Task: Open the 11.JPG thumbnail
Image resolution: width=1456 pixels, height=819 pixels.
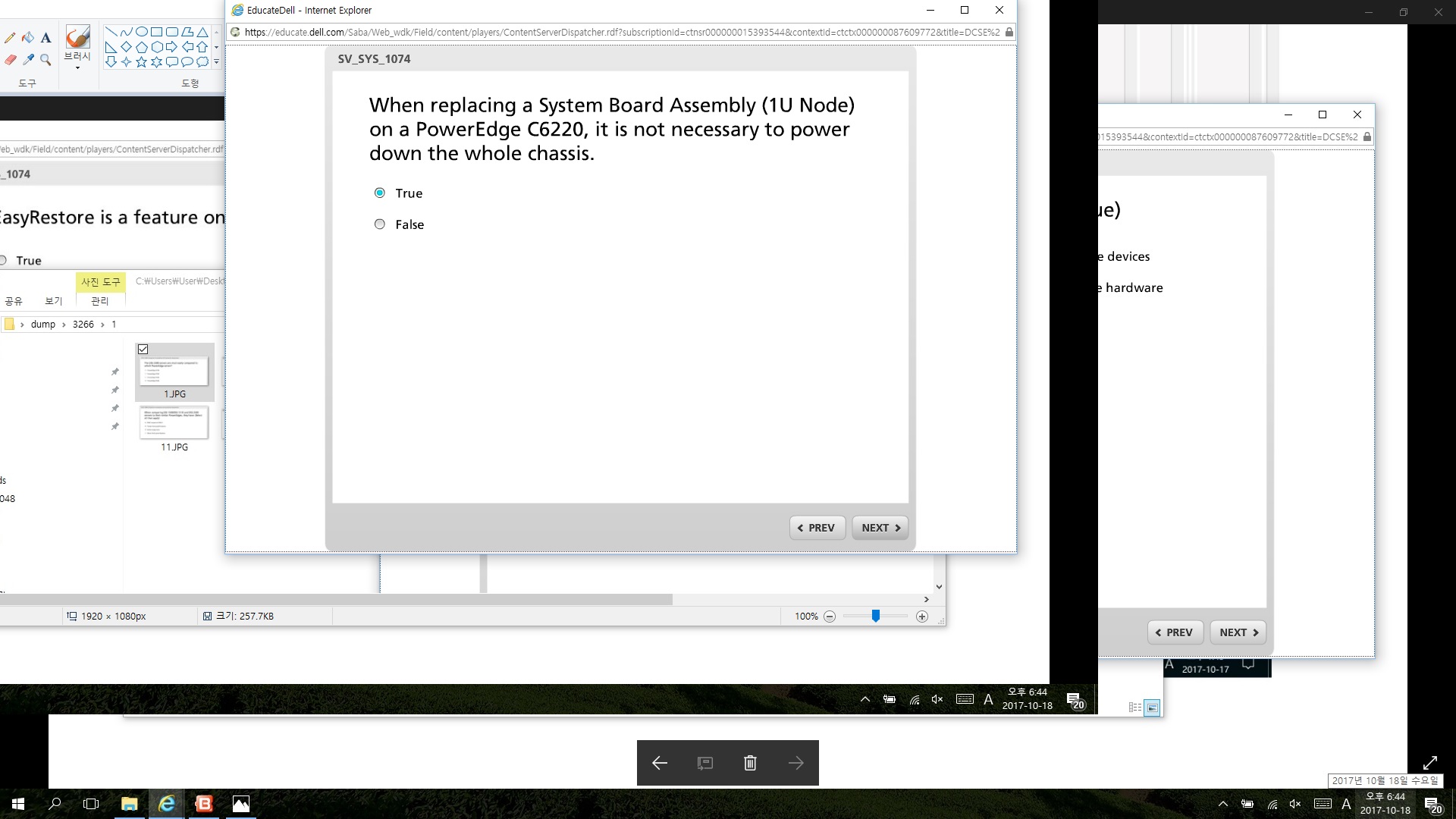Action: [x=174, y=423]
